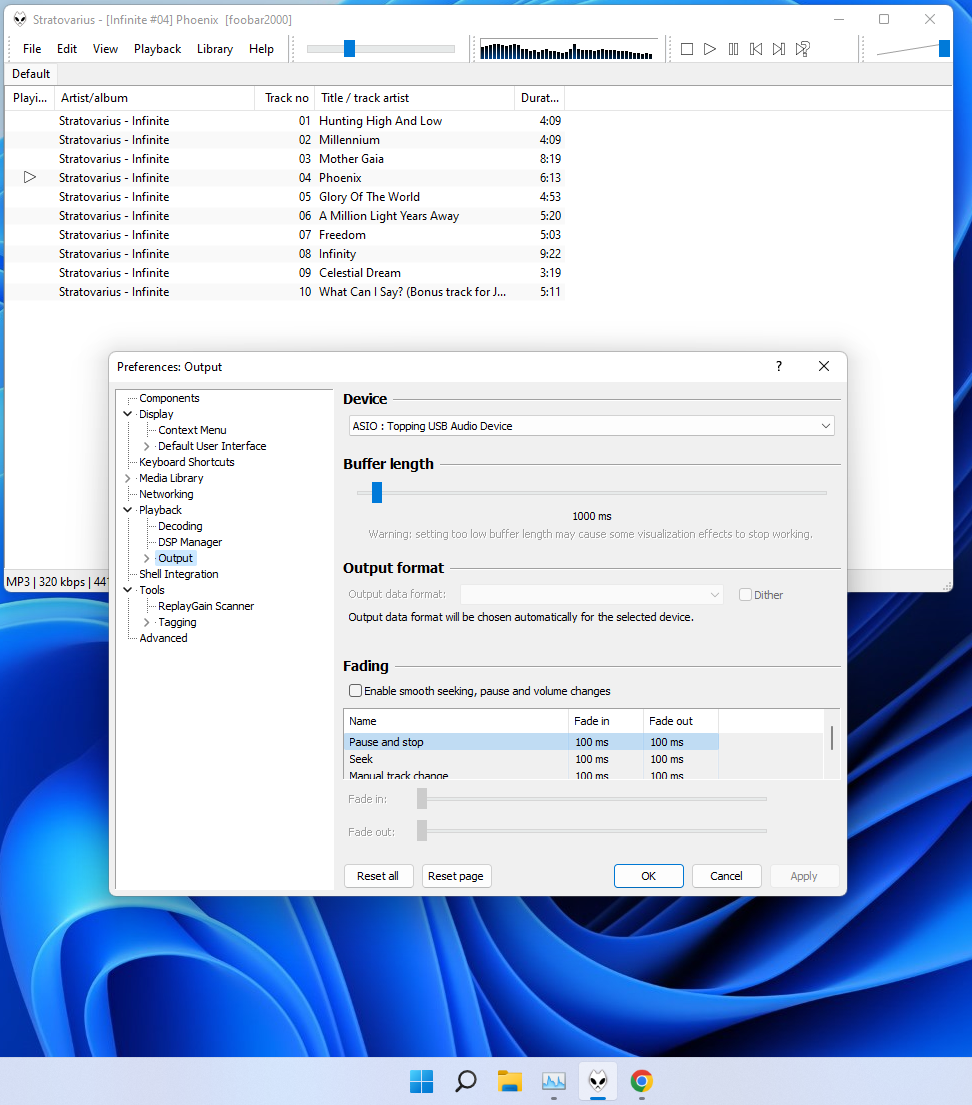Click the Pause button in toolbar
This screenshot has width=972, height=1105.
coord(733,49)
